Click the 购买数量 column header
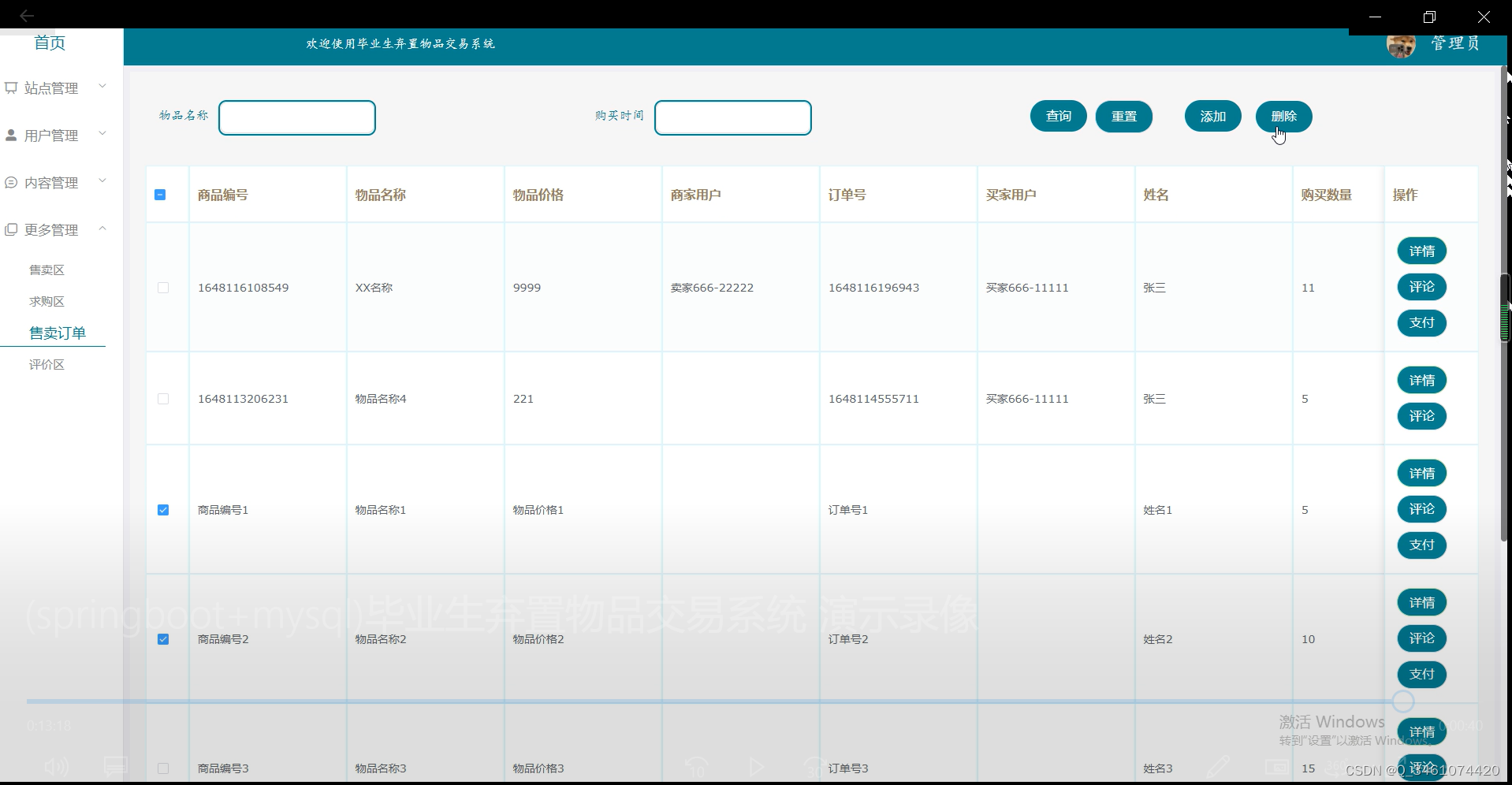Screen dimensions: 1512x785 [x=1327, y=195]
